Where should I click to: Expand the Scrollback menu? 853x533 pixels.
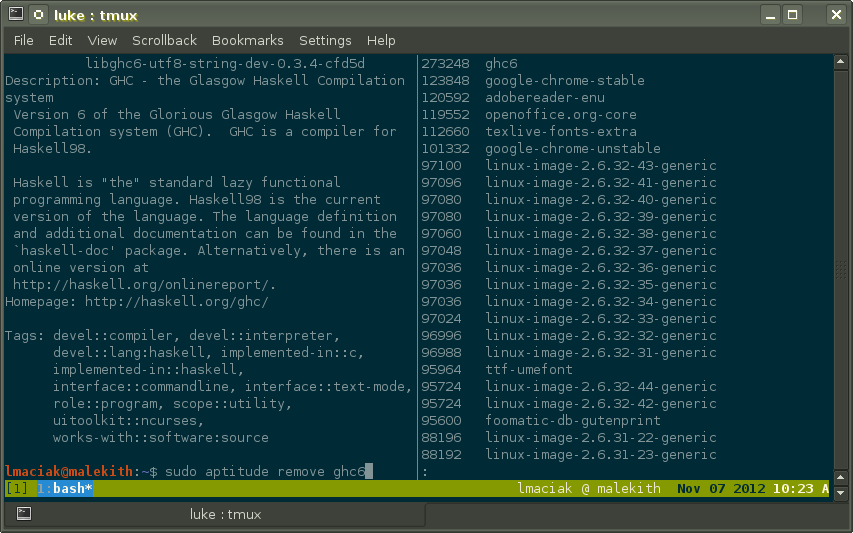click(164, 40)
